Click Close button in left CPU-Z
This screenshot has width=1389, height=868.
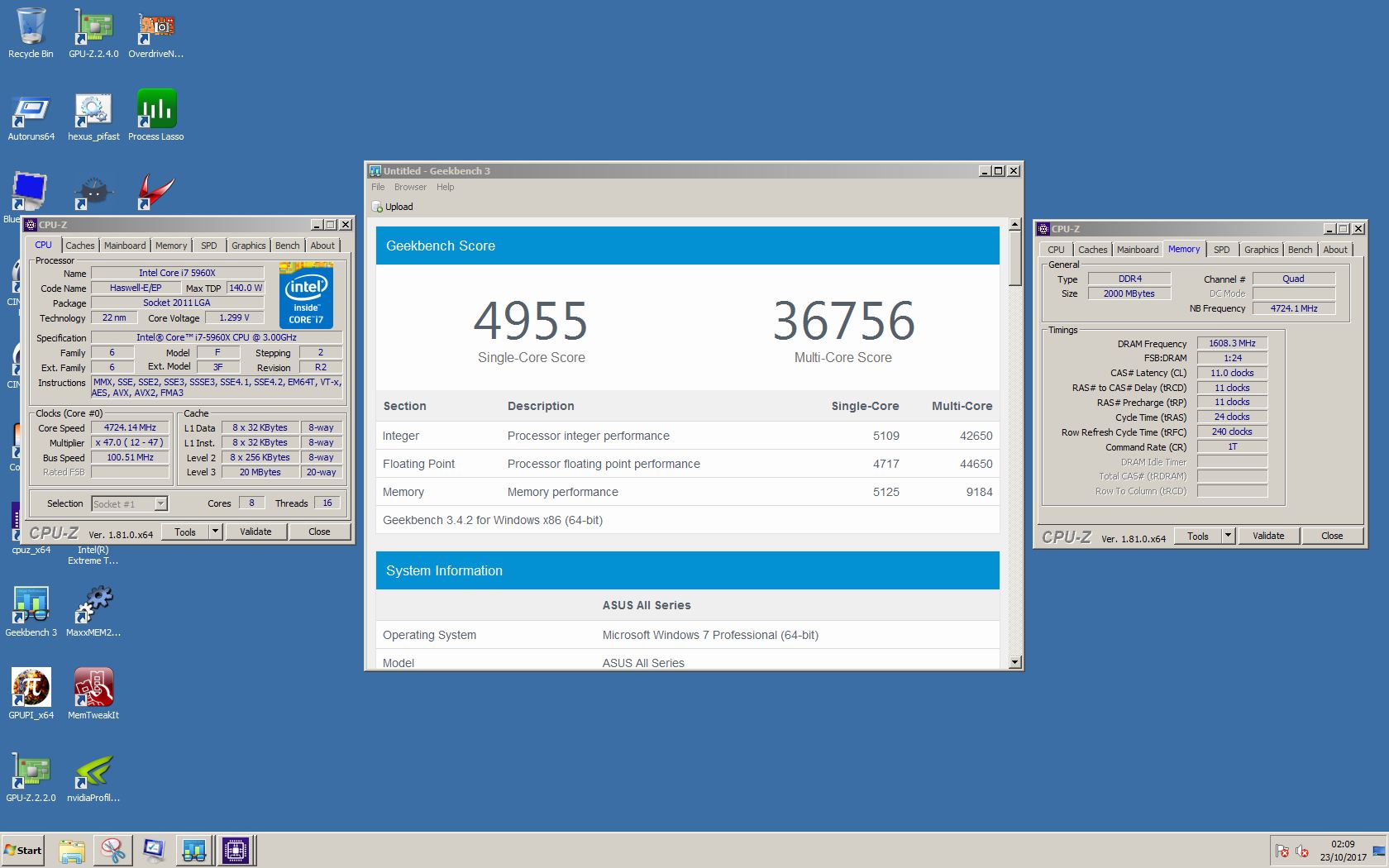(x=319, y=532)
